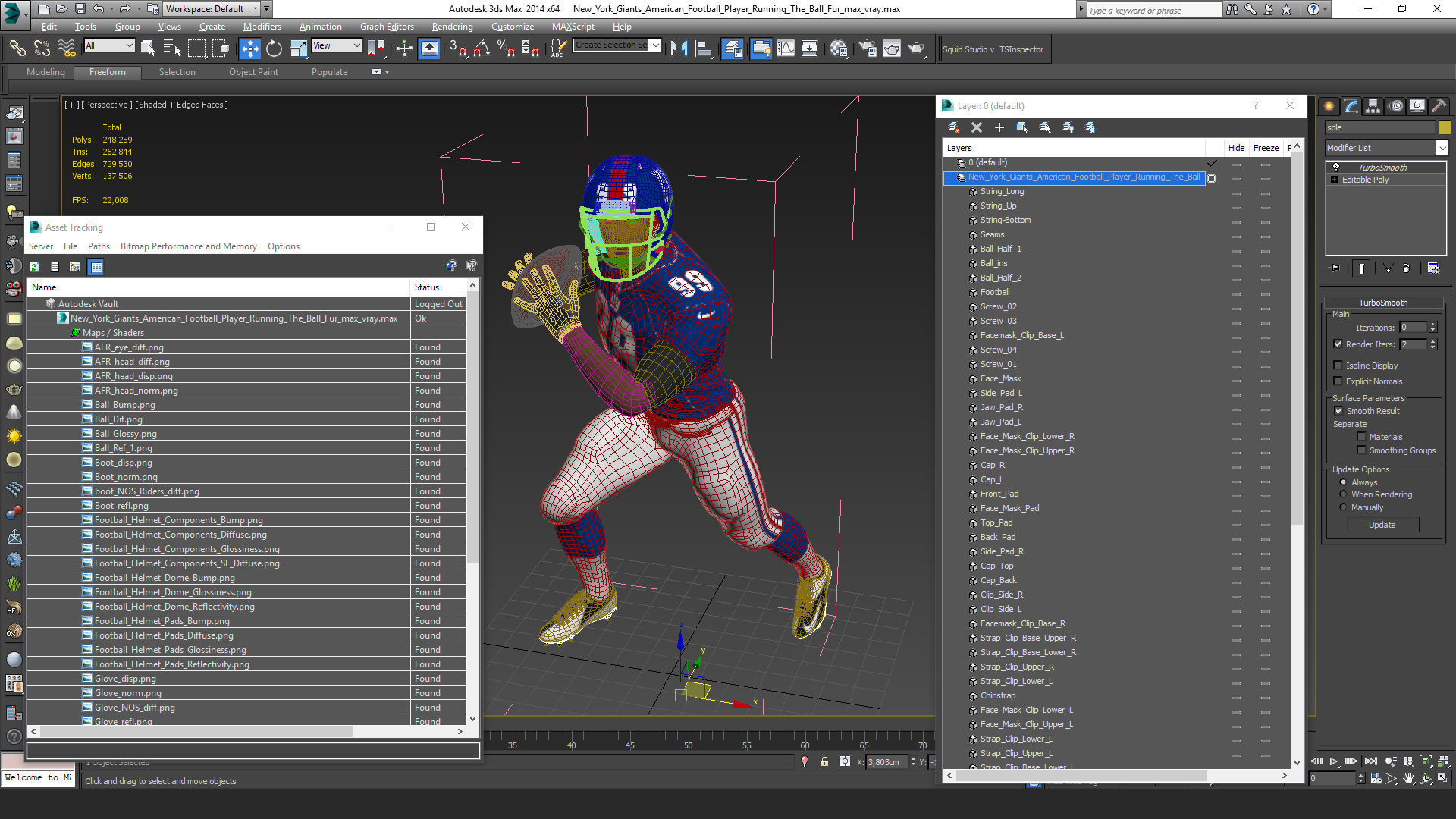Open the Select by Name dialog
This screenshot has height=819, width=1456.
click(x=172, y=49)
